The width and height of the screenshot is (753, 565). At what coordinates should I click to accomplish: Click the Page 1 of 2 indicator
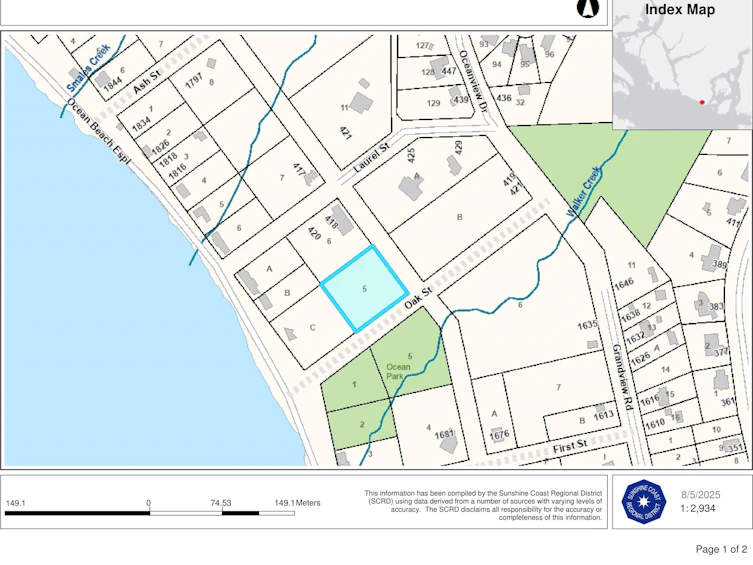[x=721, y=549]
